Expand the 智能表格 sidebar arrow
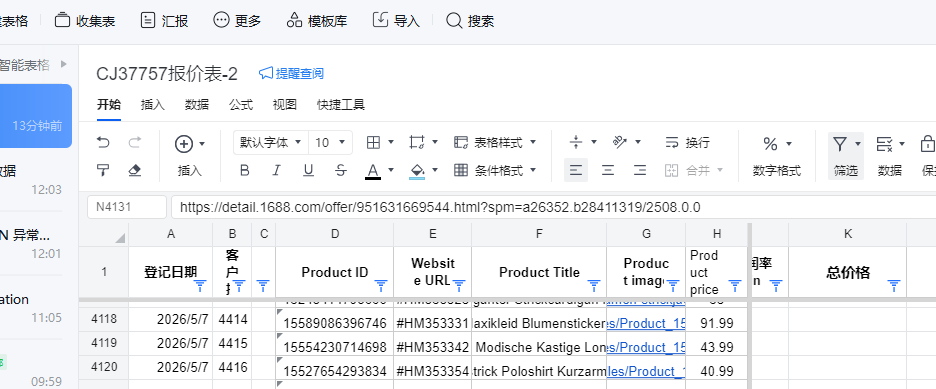 [64, 64]
